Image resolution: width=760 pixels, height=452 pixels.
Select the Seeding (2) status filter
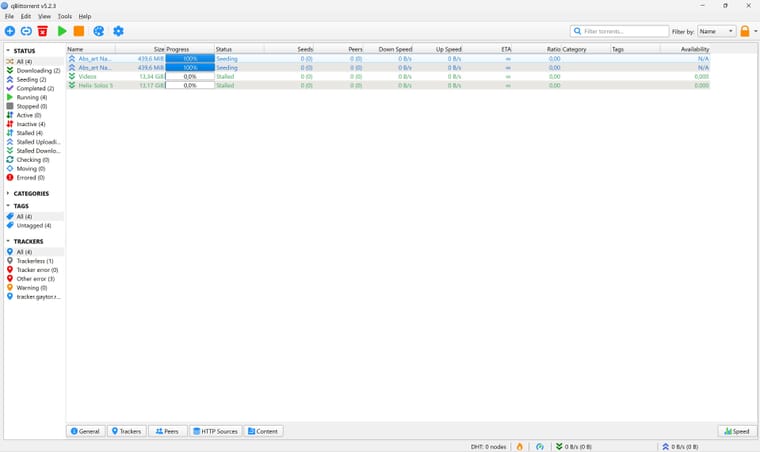tap(31, 79)
